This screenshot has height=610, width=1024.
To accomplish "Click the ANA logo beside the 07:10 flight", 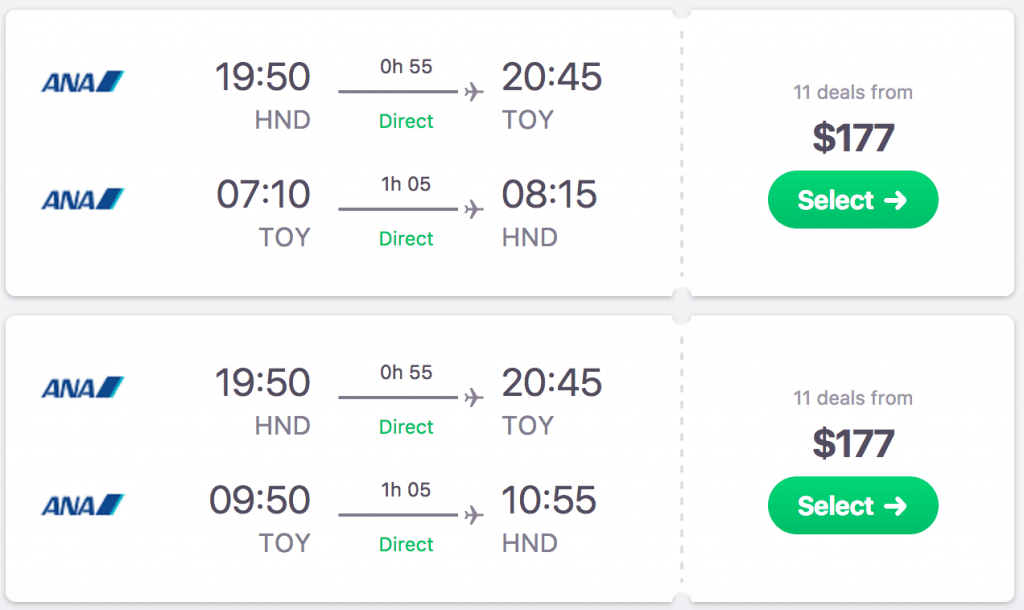I will tap(82, 199).
